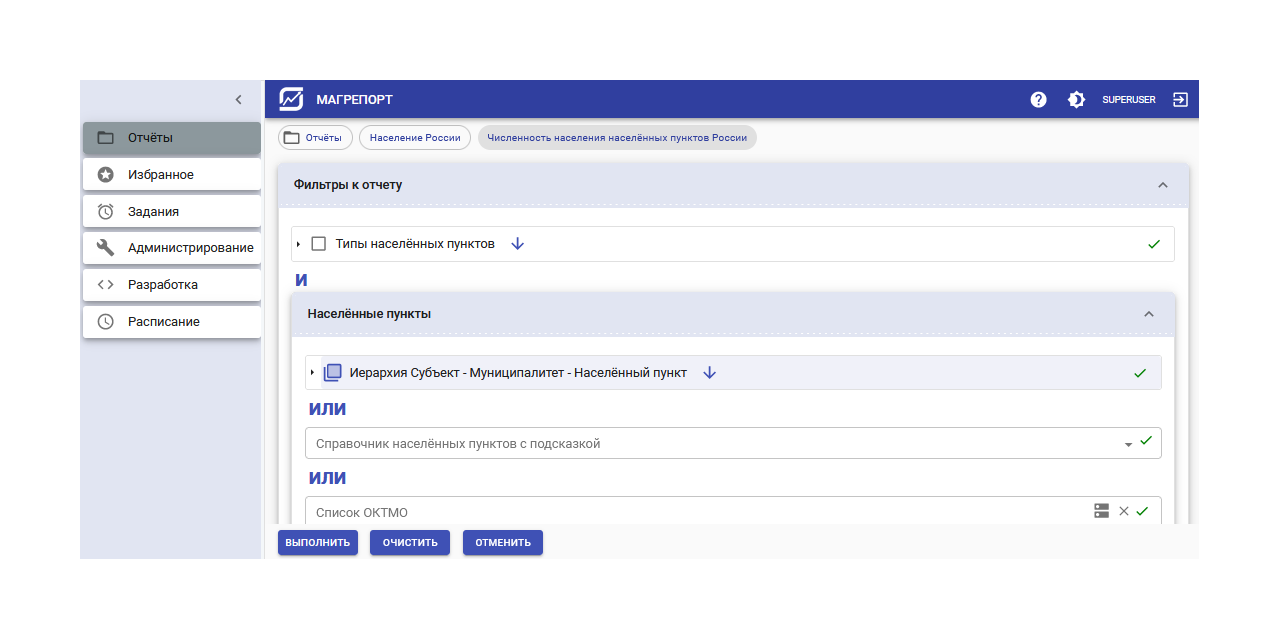Click the folder icon in Отчёты breadcrumb
The width and height of the screenshot is (1280, 640).
tap(290, 137)
